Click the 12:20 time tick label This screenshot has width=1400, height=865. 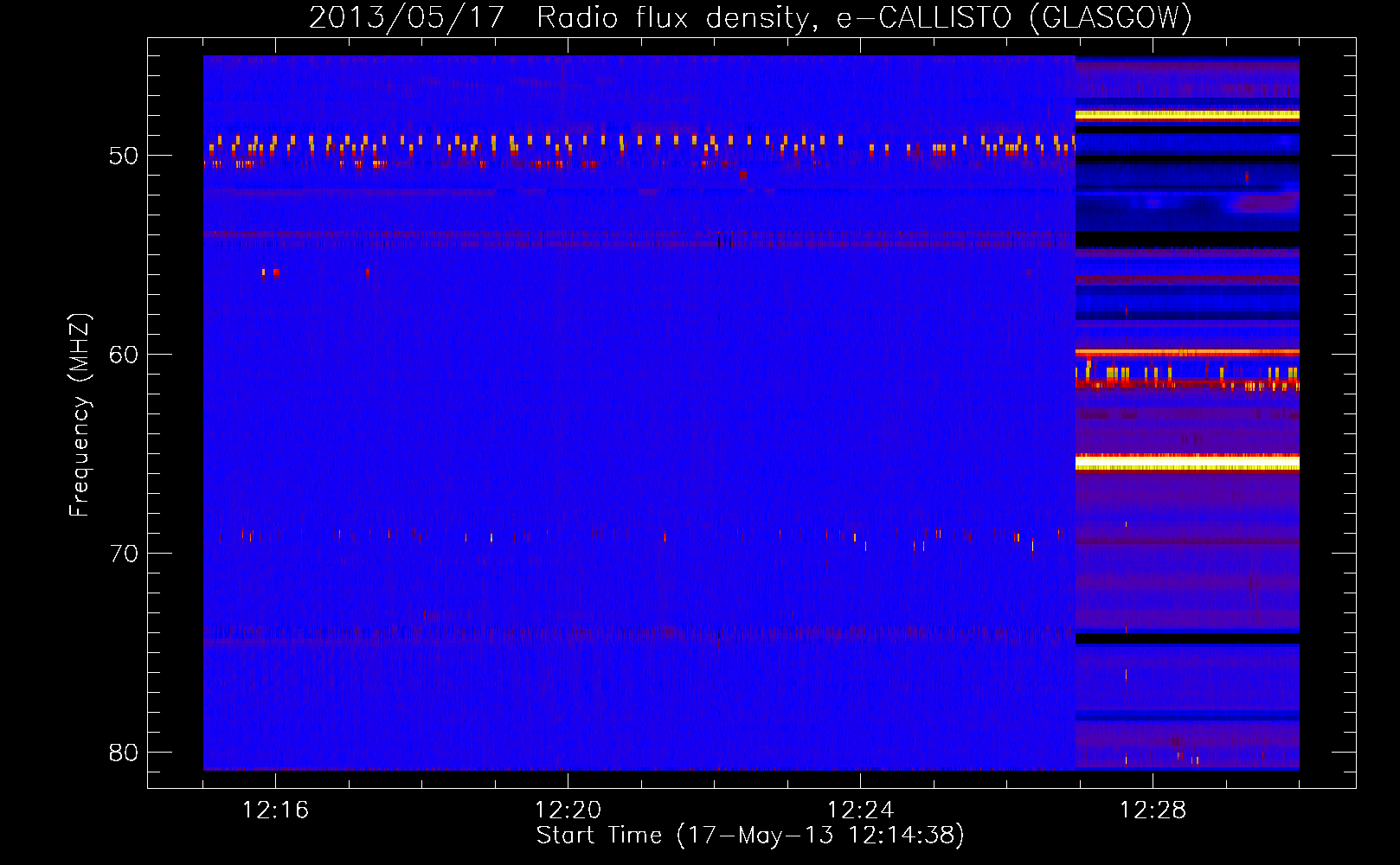tap(568, 811)
